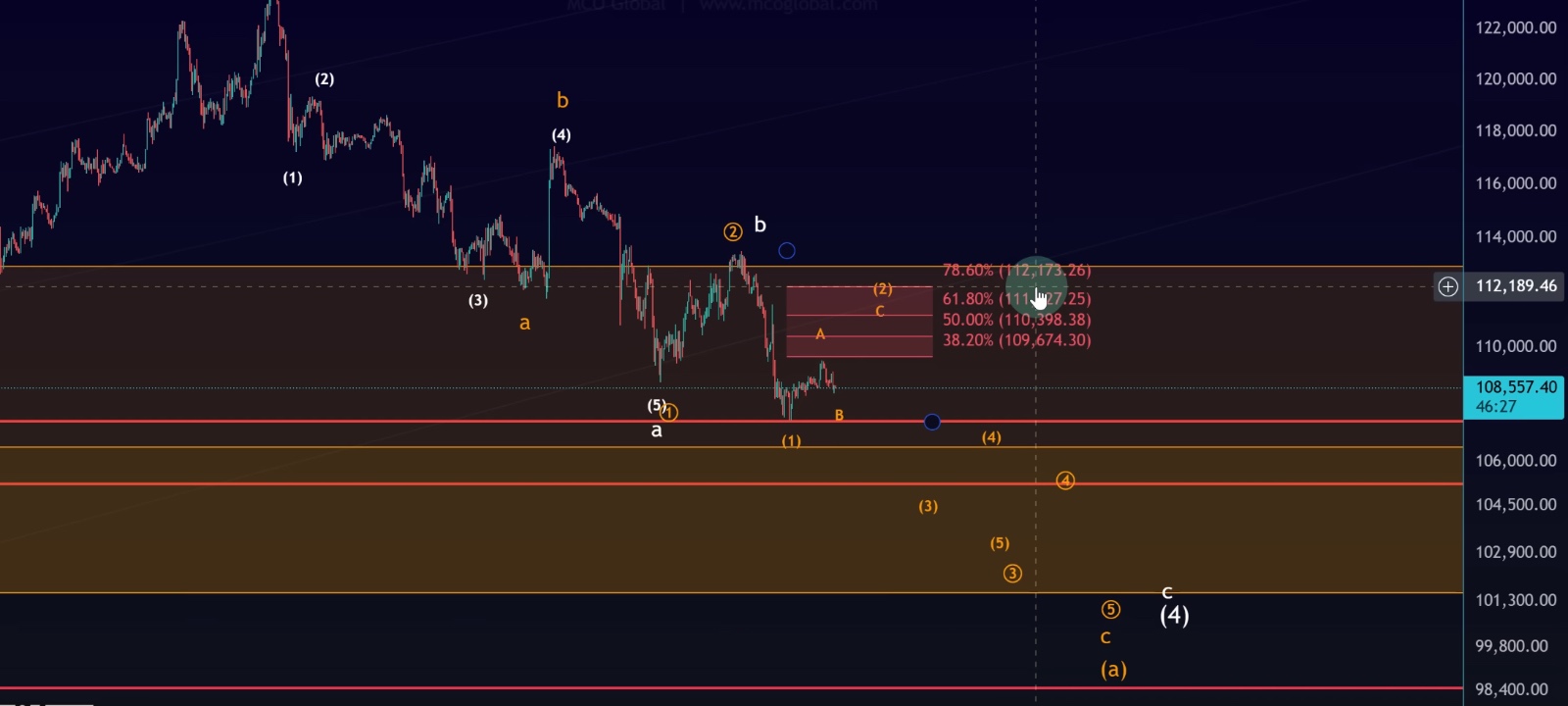Select the circled orange 3 wave marker
This screenshot has height=706, width=1568.
1012,574
